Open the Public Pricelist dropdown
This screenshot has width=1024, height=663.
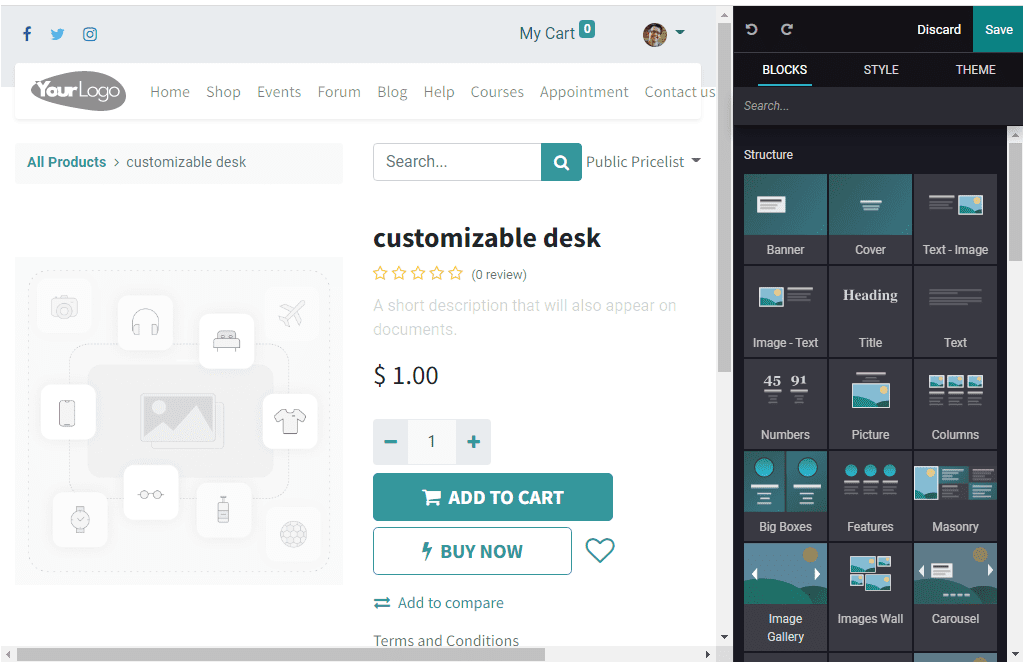pos(643,161)
